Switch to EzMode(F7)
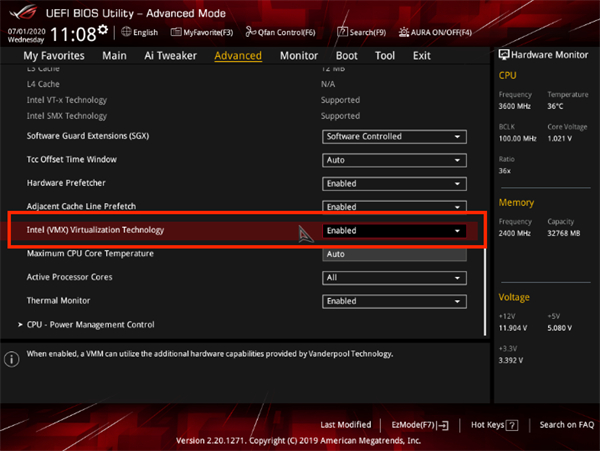Image resolution: width=600 pixels, height=451 pixels. pos(419,424)
